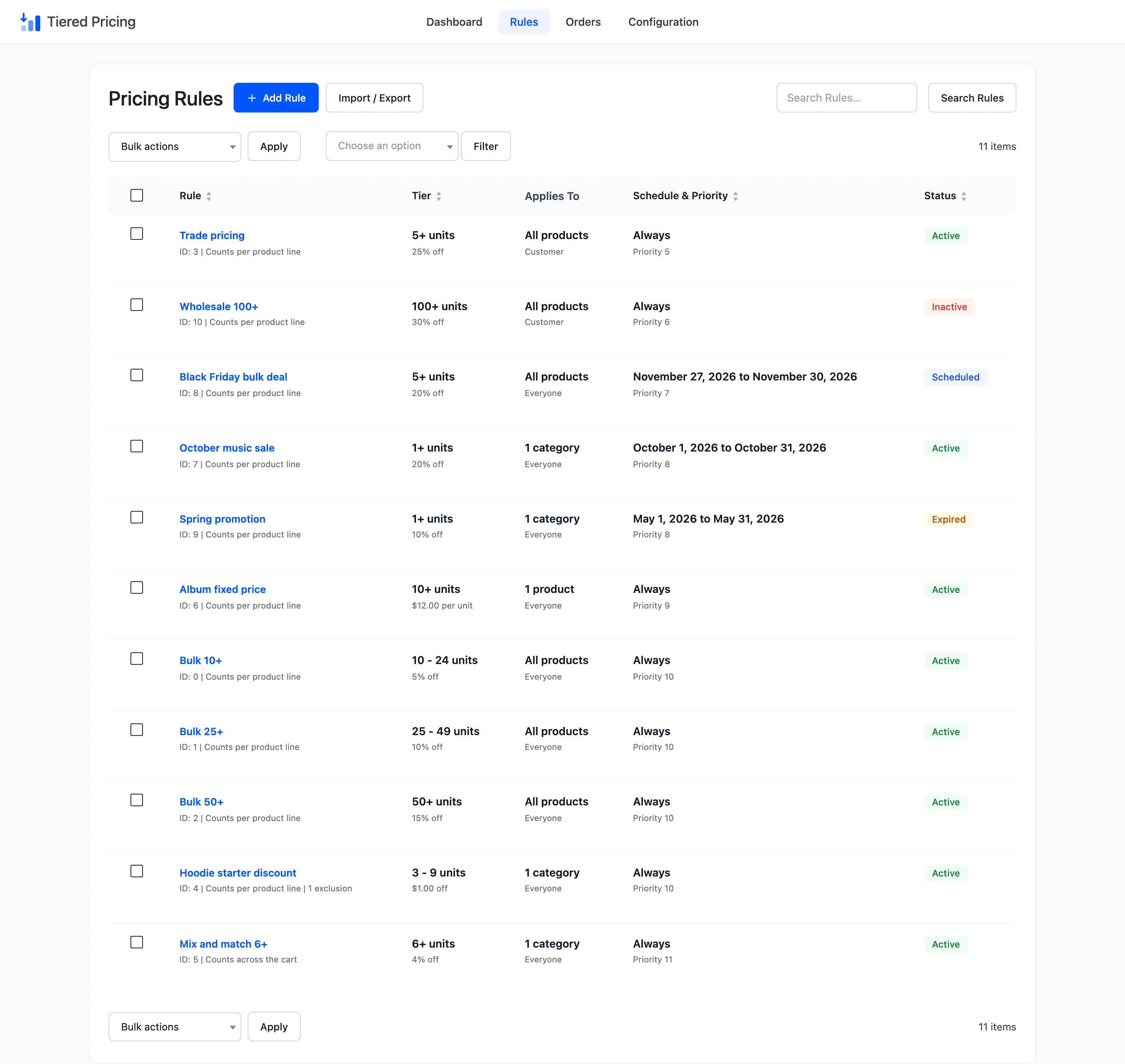The image size is (1125, 1064).
Task: Open the Wholesale 100+ rule
Action: pos(219,306)
